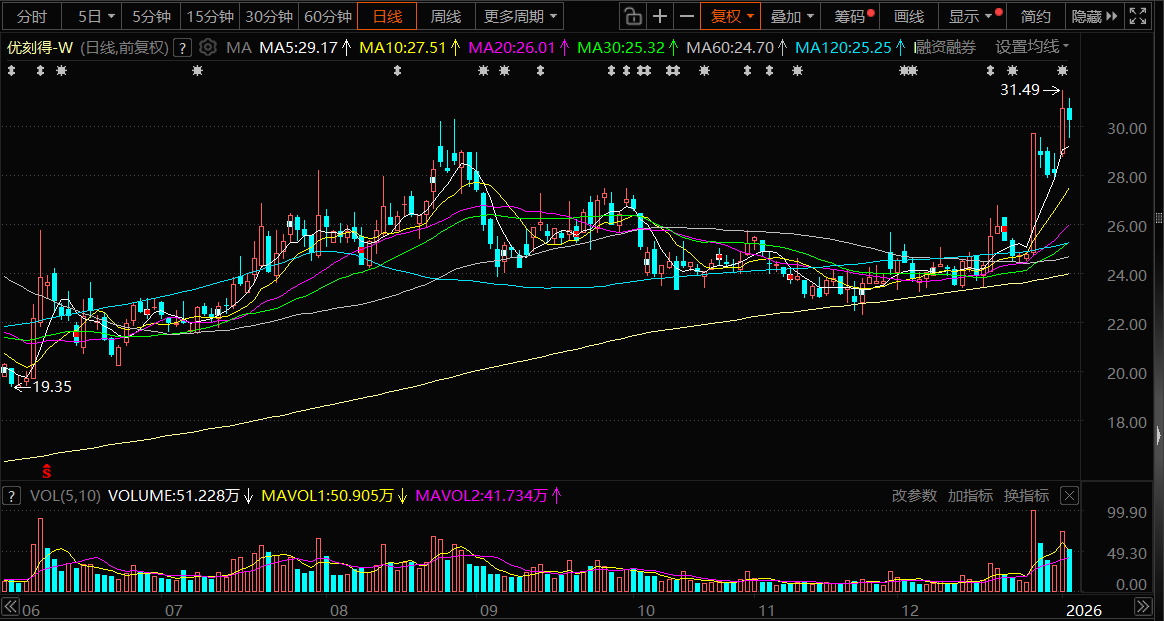Zoom in chart with plus icon
1164x621 pixels.
[x=659, y=16]
